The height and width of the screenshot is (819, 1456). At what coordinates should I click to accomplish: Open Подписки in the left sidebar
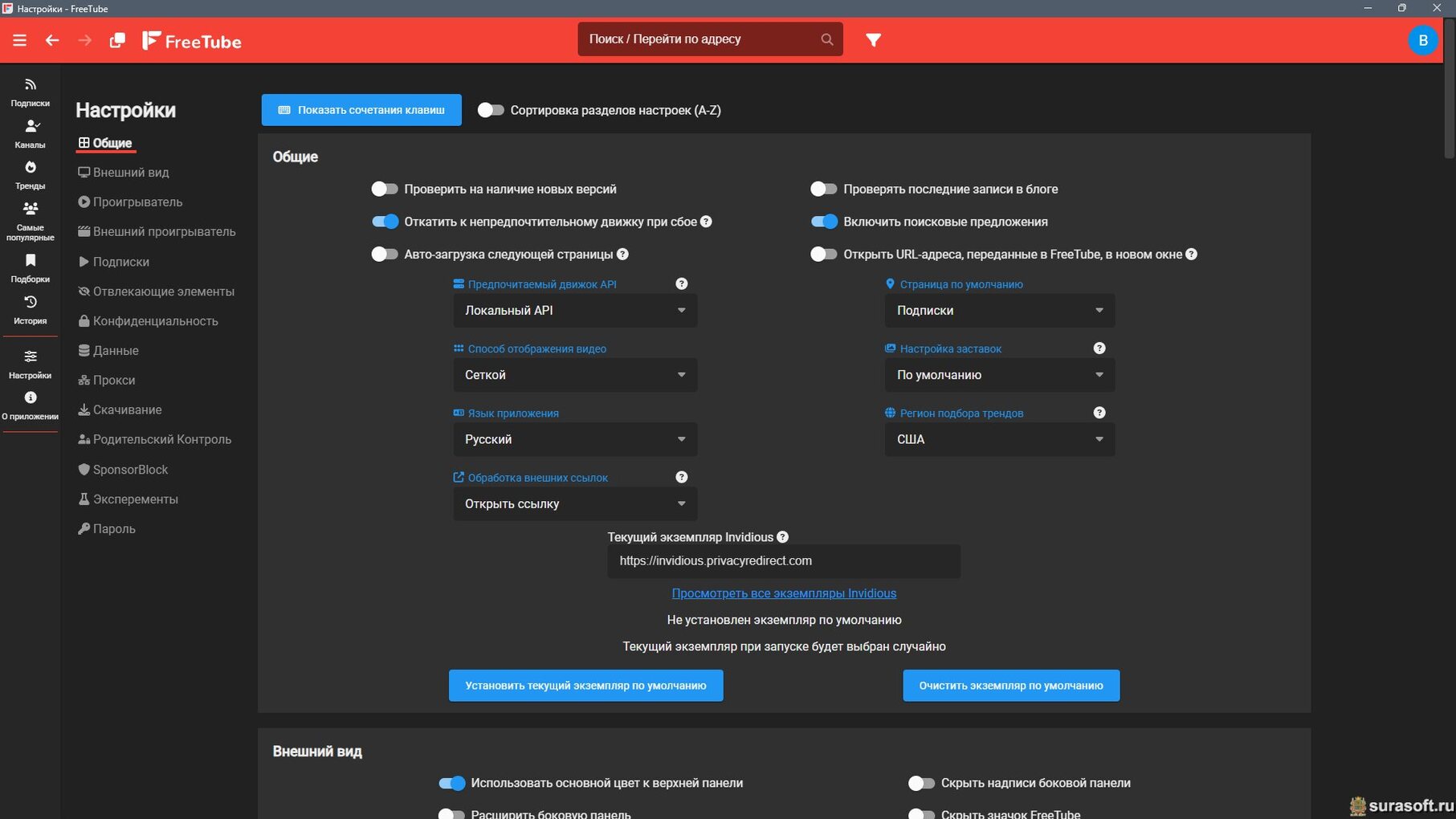(x=31, y=92)
